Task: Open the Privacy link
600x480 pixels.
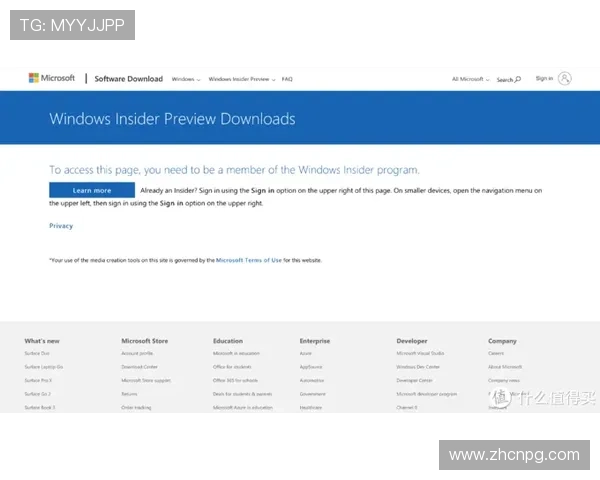Action: click(x=61, y=226)
